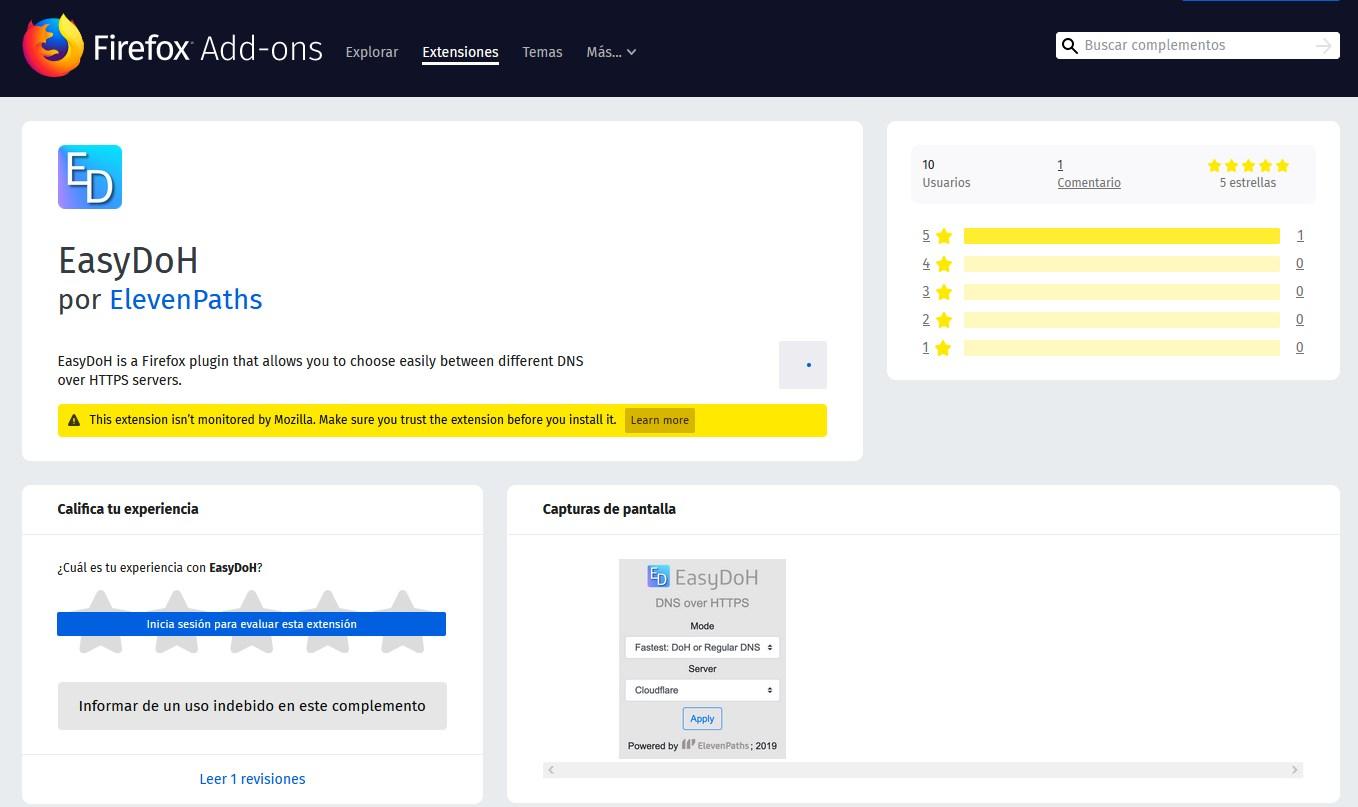Image resolution: width=1358 pixels, height=807 pixels.
Task: Click the 5-star rating bar
Action: pyautogui.click(x=1122, y=236)
